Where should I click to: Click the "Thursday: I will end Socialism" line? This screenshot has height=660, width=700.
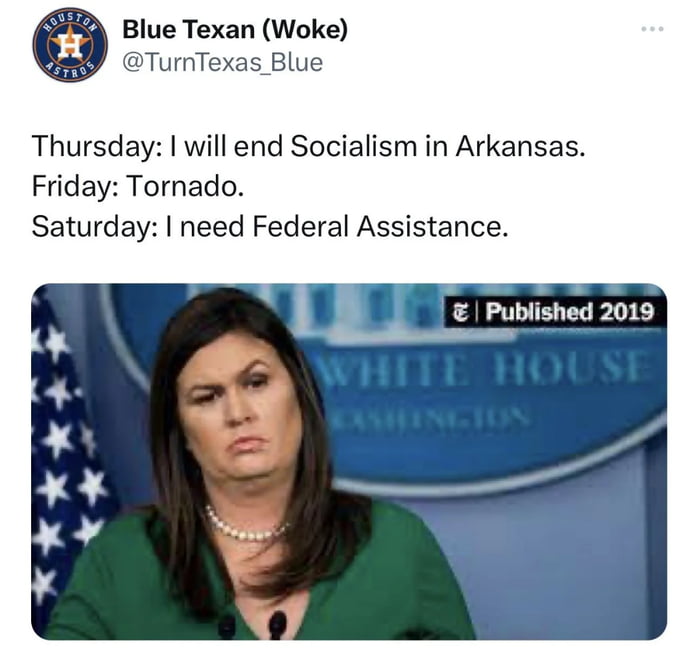(308, 146)
